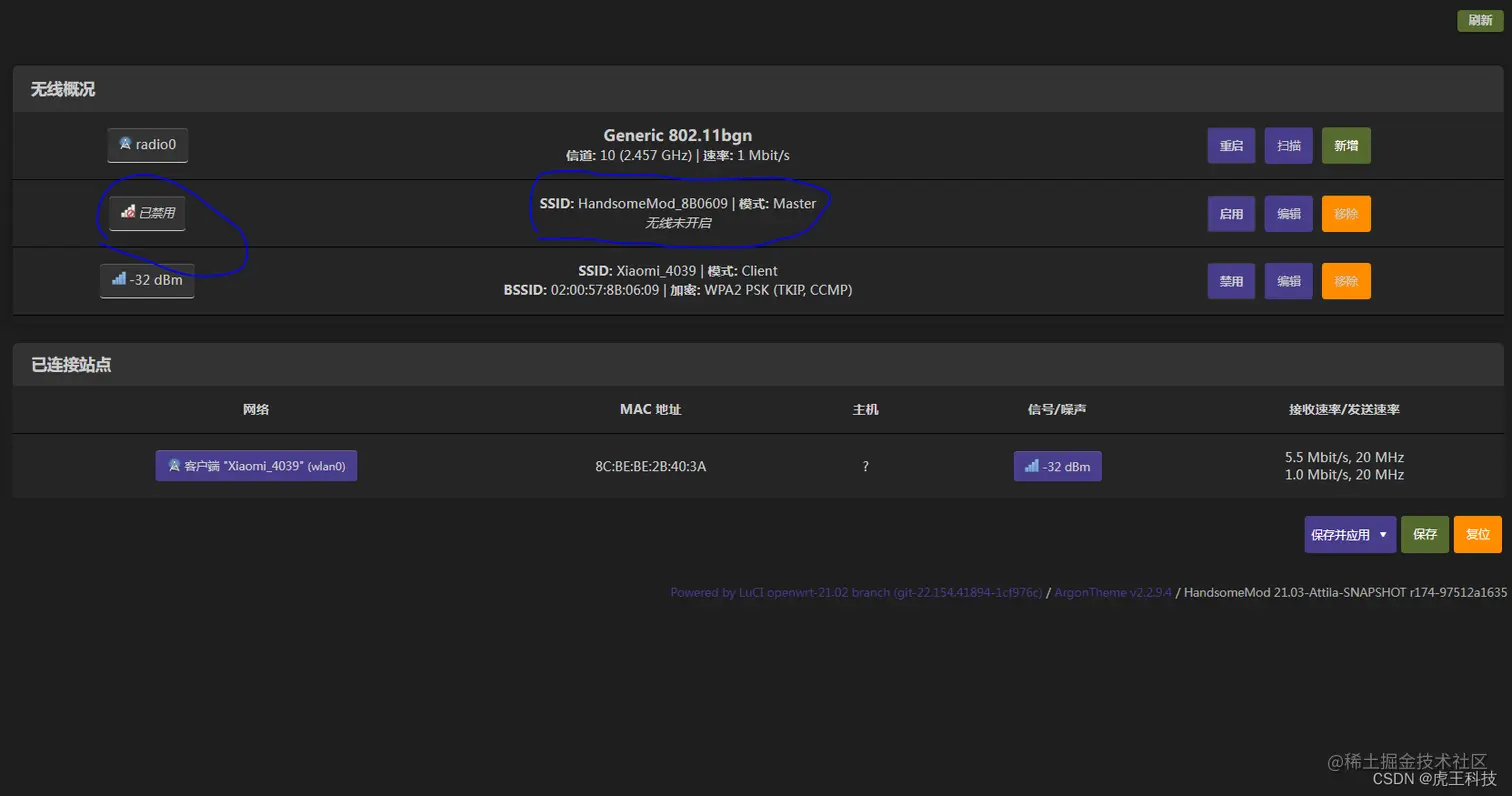Click the 无线未开启 status text
The width and height of the screenshot is (1512, 796).
[x=678, y=223]
